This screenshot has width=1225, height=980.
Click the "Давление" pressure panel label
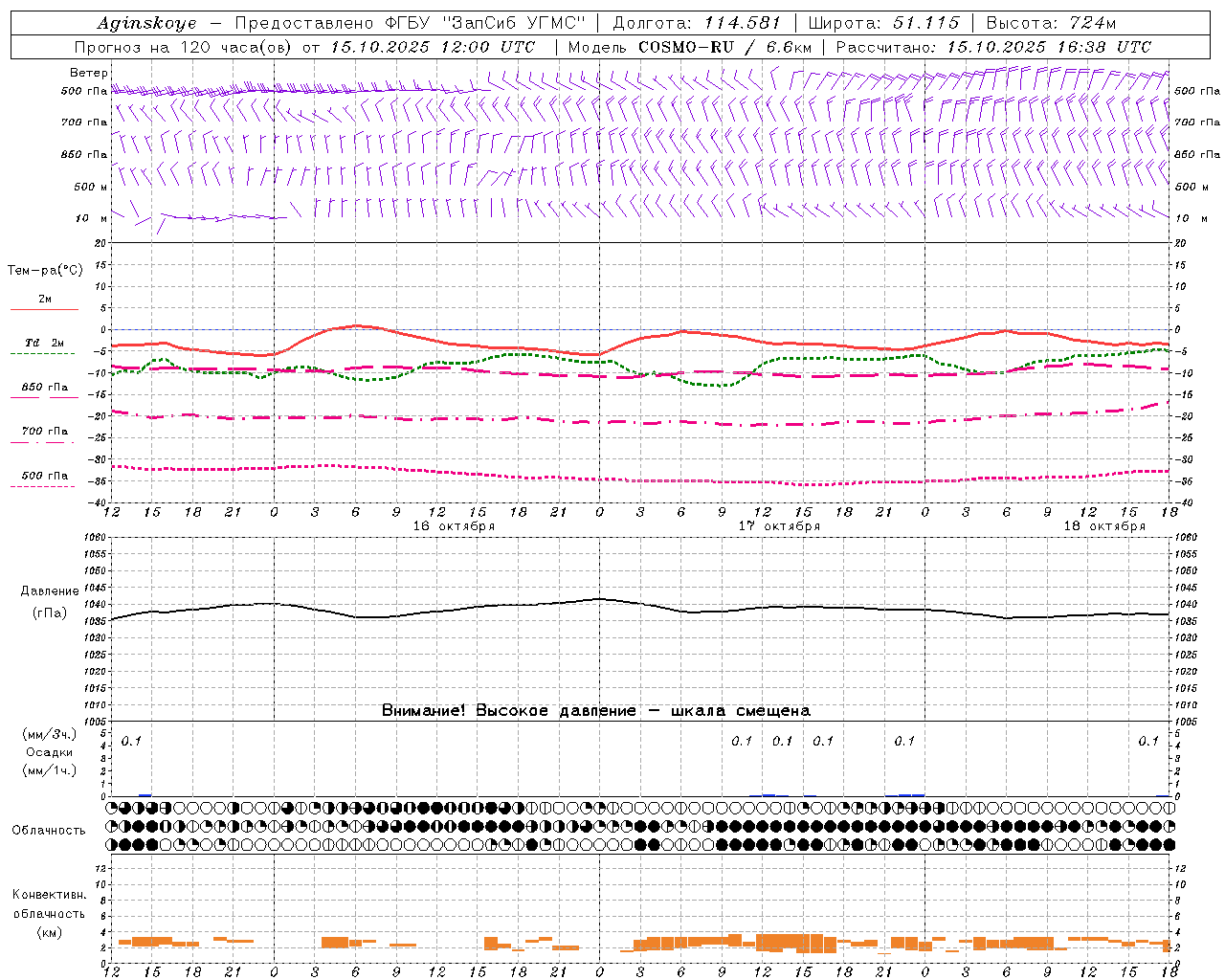(50, 591)
